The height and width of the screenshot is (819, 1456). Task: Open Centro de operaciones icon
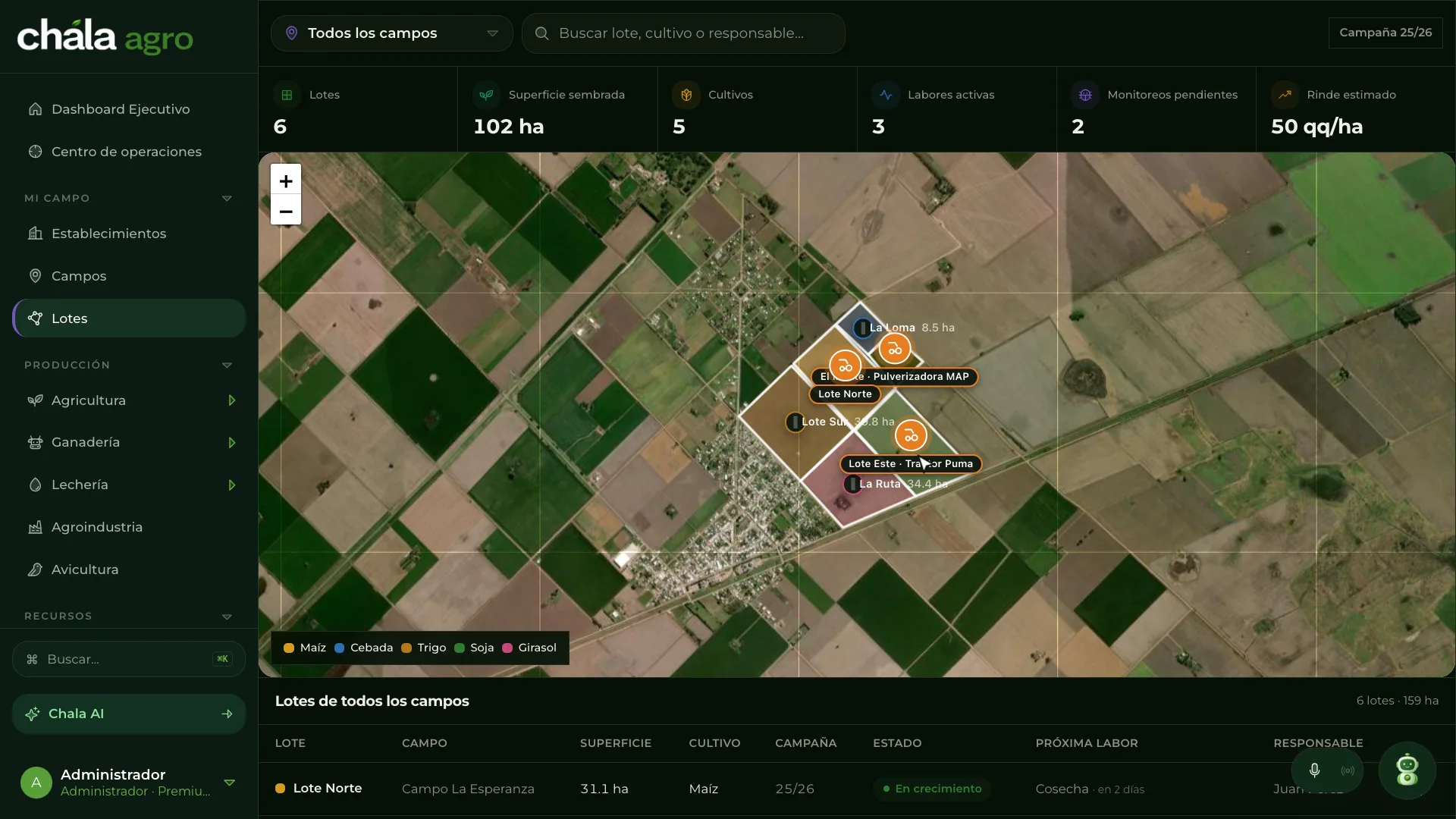(x=35, y=152)
